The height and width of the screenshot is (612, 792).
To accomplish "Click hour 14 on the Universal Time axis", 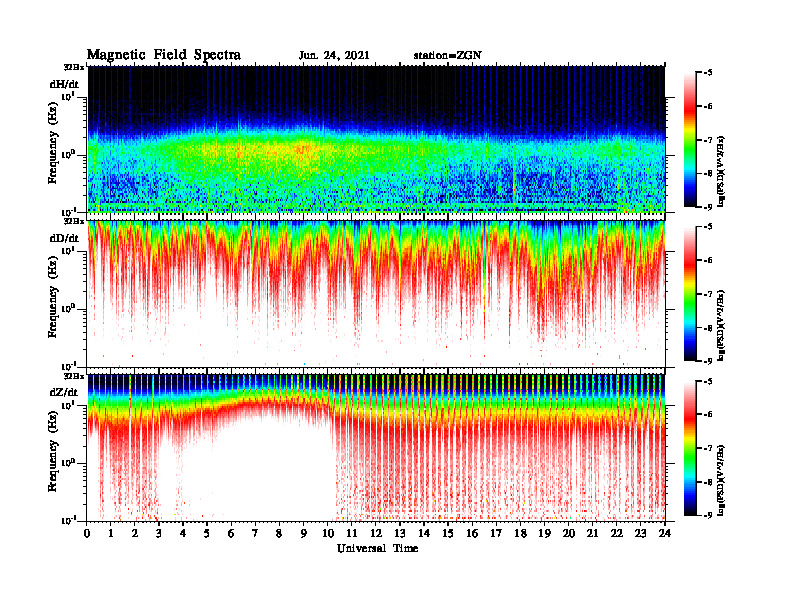I will pos(424,534).
